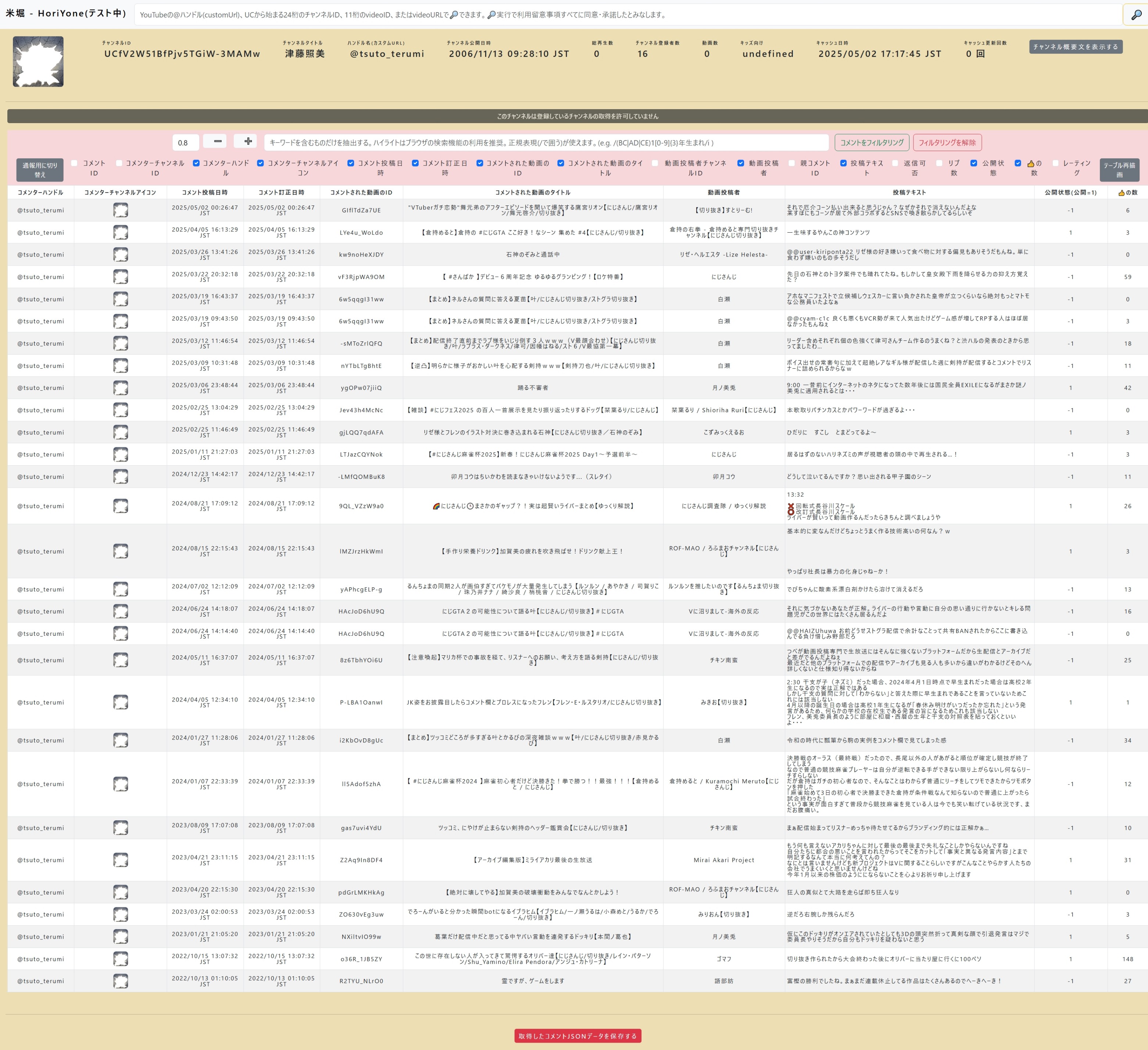The width and height of the screenshot is (1148, 1050).
Task: Click commenter icon in the gas7uvi4YdU row
Action: point(120,828)
